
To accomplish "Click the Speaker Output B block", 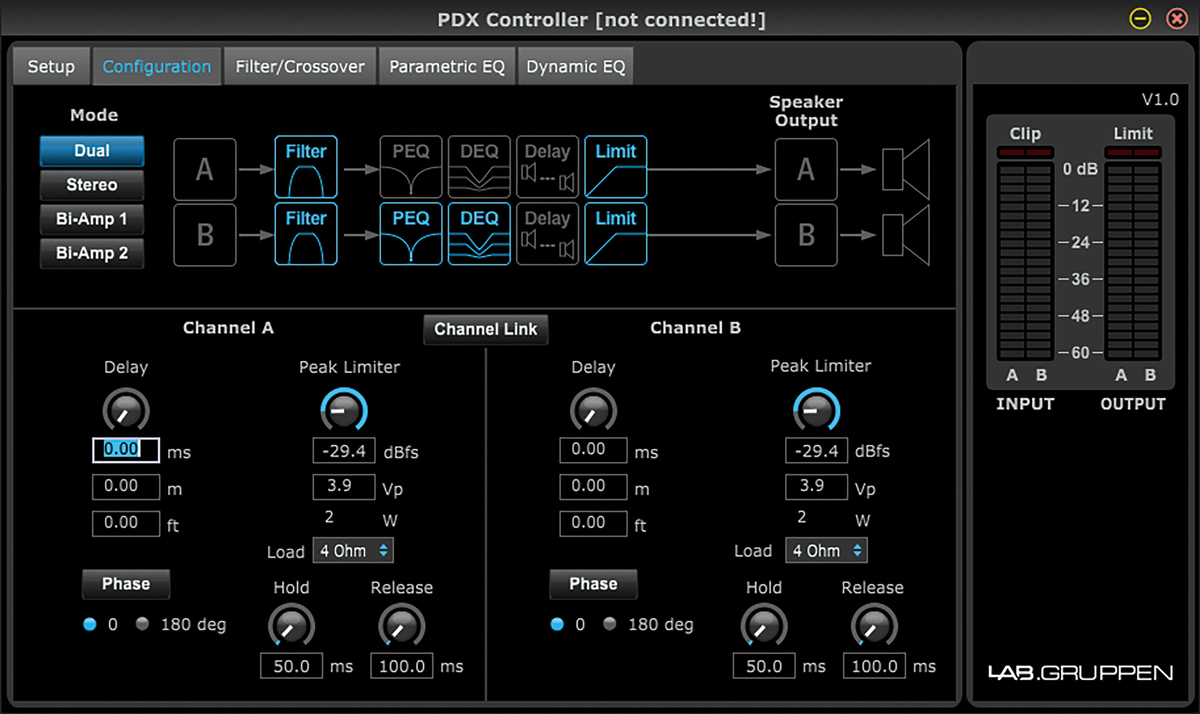I will click(x=806, y=235).
